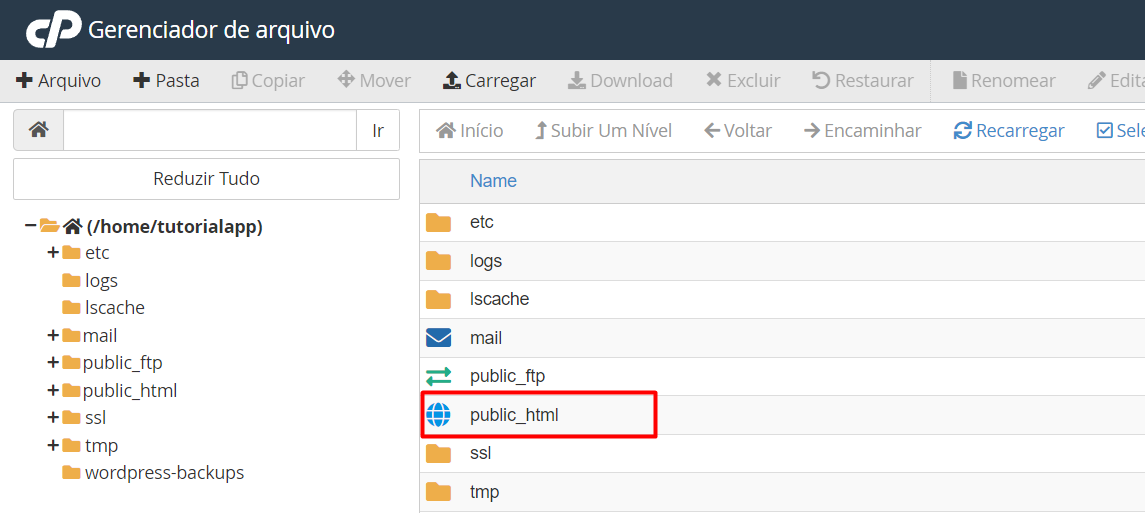Click the Renomear toolbar button
Viewport: 1145px width, 513px height.
1003,80
